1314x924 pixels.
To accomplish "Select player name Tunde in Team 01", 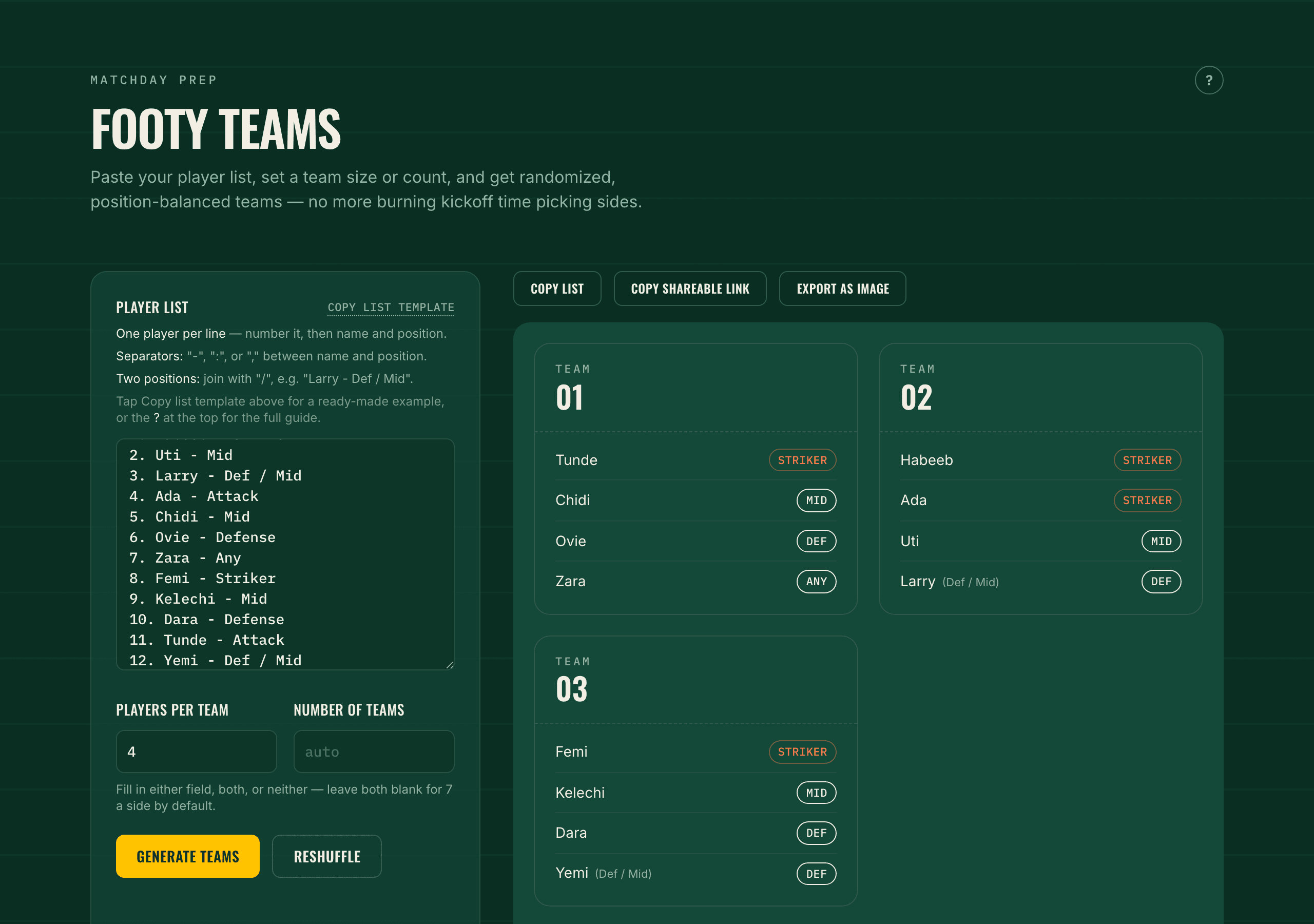I will (x=576, y=460).
